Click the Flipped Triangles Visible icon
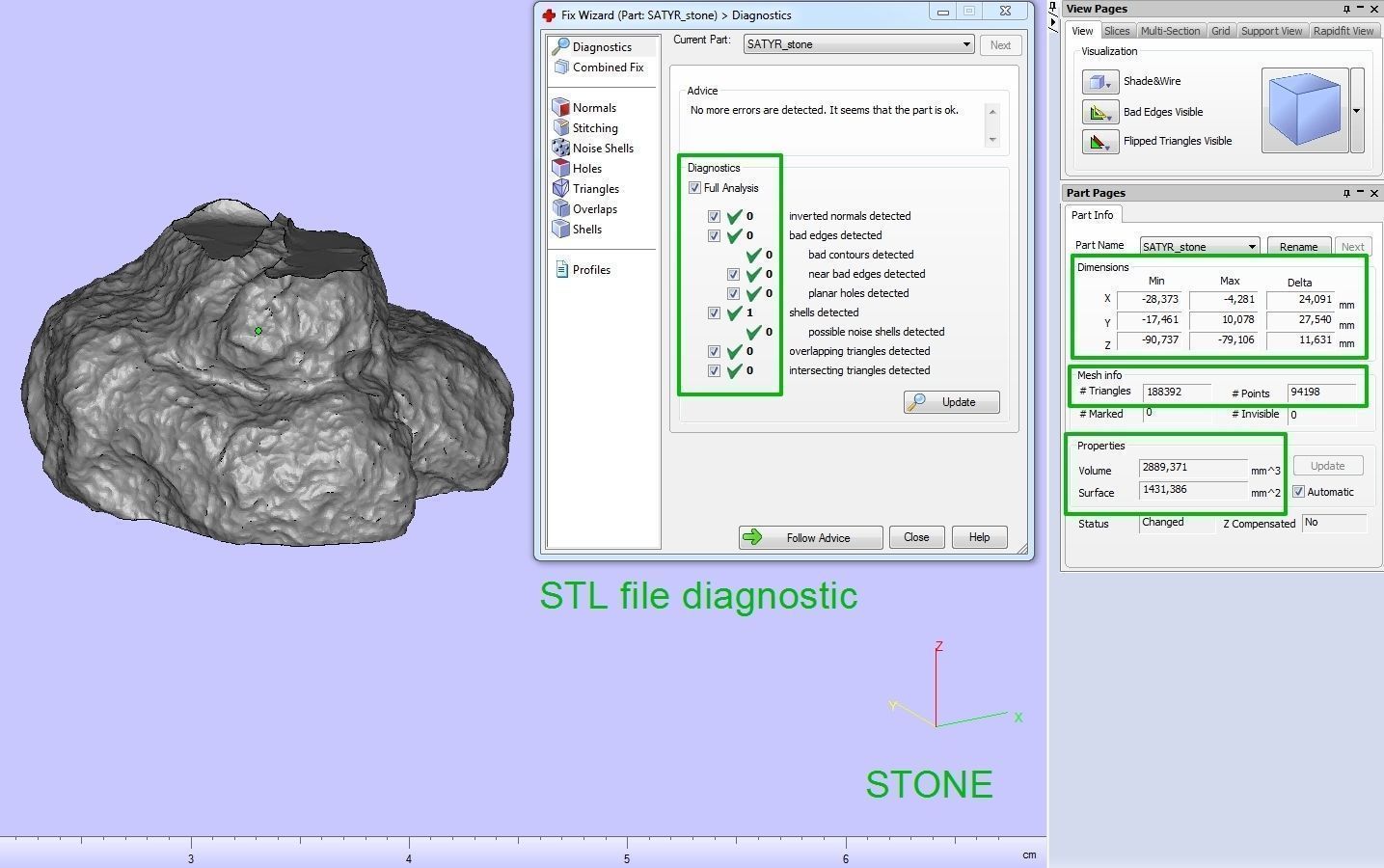This screenshot has width=1384, height=868. [1099, 142]
